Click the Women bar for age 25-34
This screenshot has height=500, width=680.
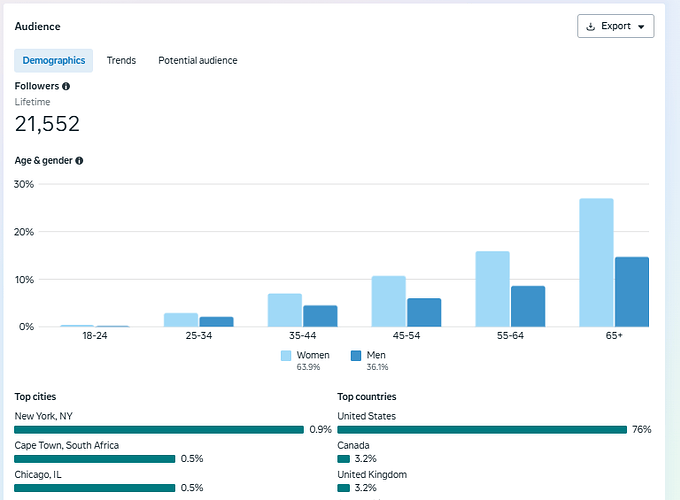[181, 320]
